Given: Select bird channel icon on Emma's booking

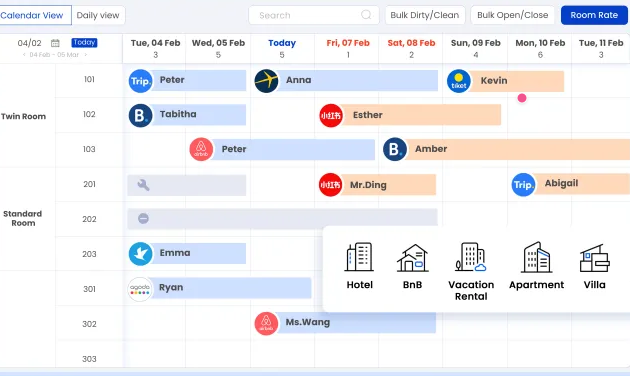Looking at the screenshot, I should pos(140,254).
